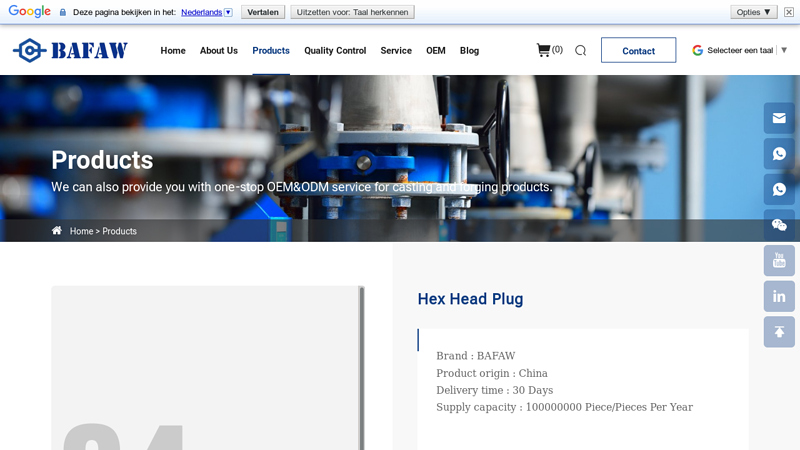
Task: Open the Service menu
Action: tap(396, 51)
